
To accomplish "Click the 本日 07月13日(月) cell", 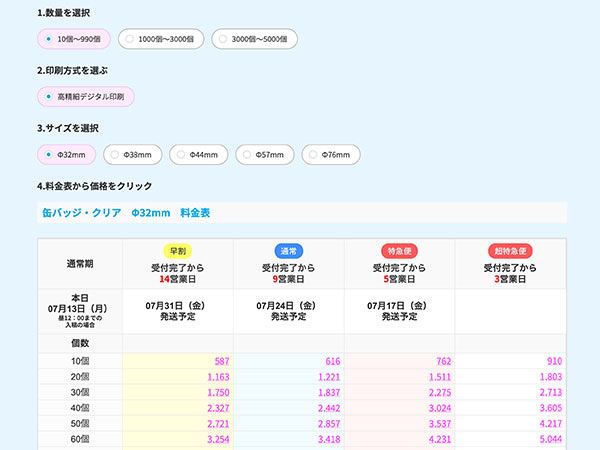I will coord(80,311).
